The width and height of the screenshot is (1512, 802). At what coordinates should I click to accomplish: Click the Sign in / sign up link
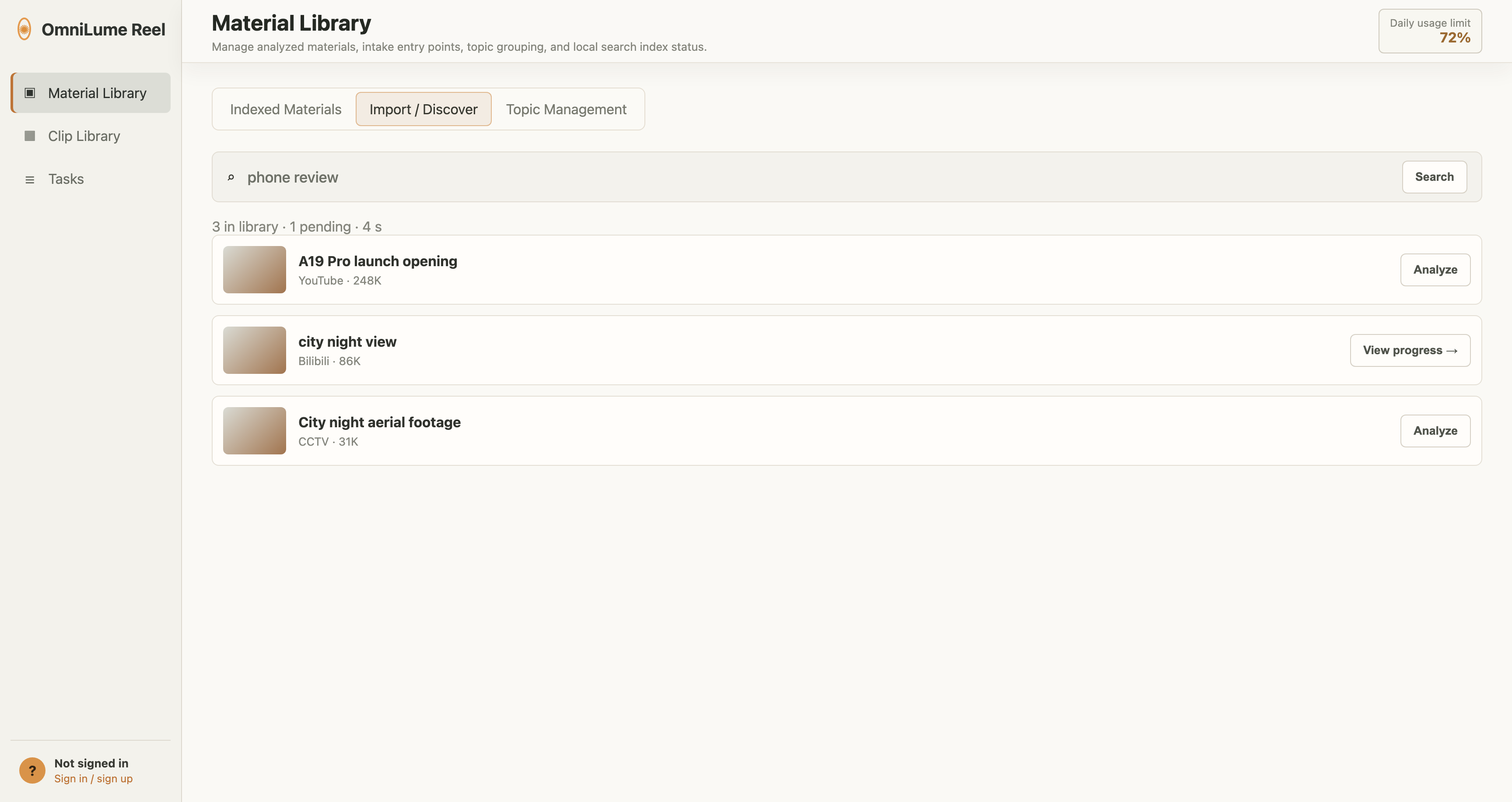pyautogui.click(x=93, y=778)
